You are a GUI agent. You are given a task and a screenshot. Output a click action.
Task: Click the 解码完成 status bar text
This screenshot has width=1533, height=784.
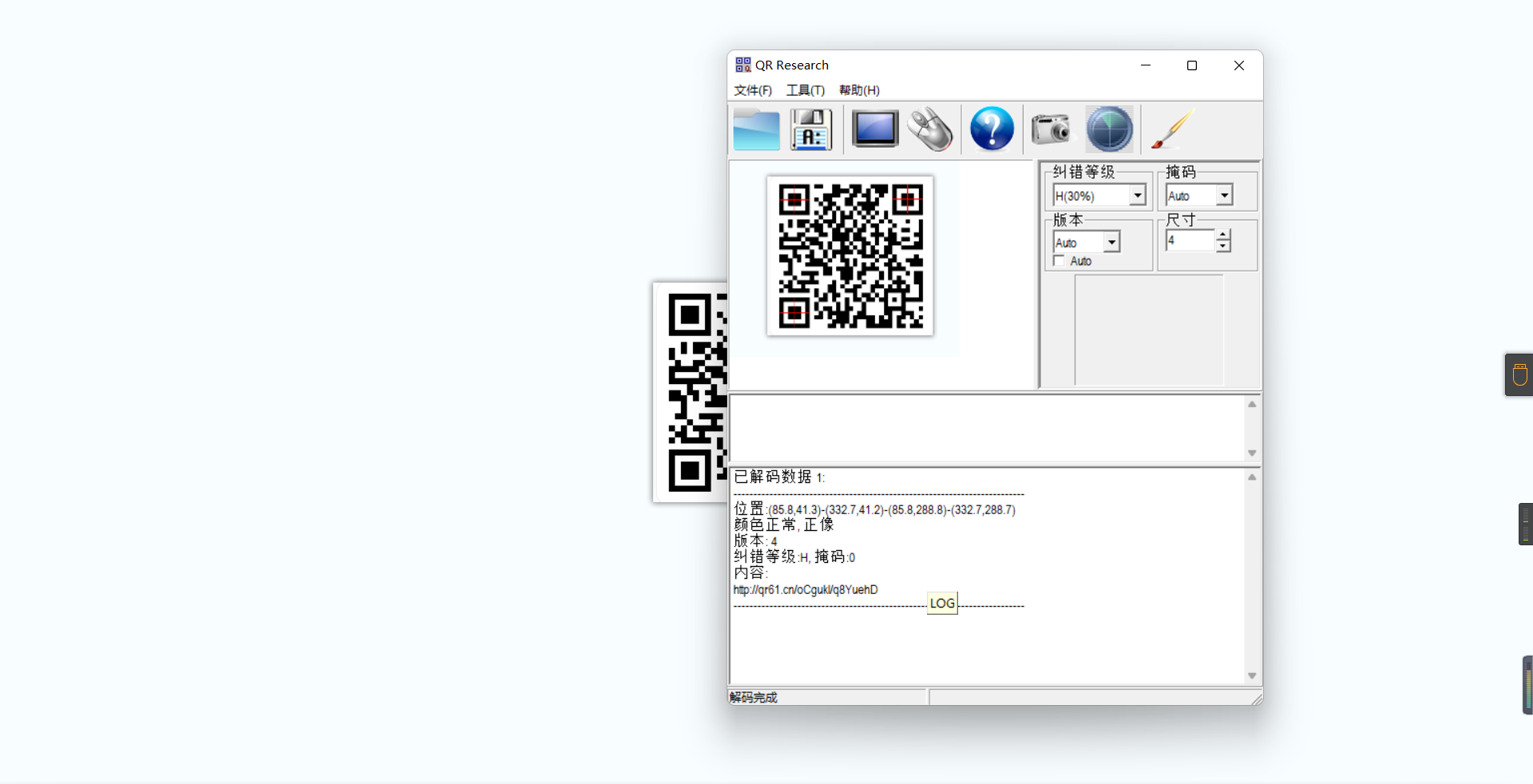[x=753, y=697]
